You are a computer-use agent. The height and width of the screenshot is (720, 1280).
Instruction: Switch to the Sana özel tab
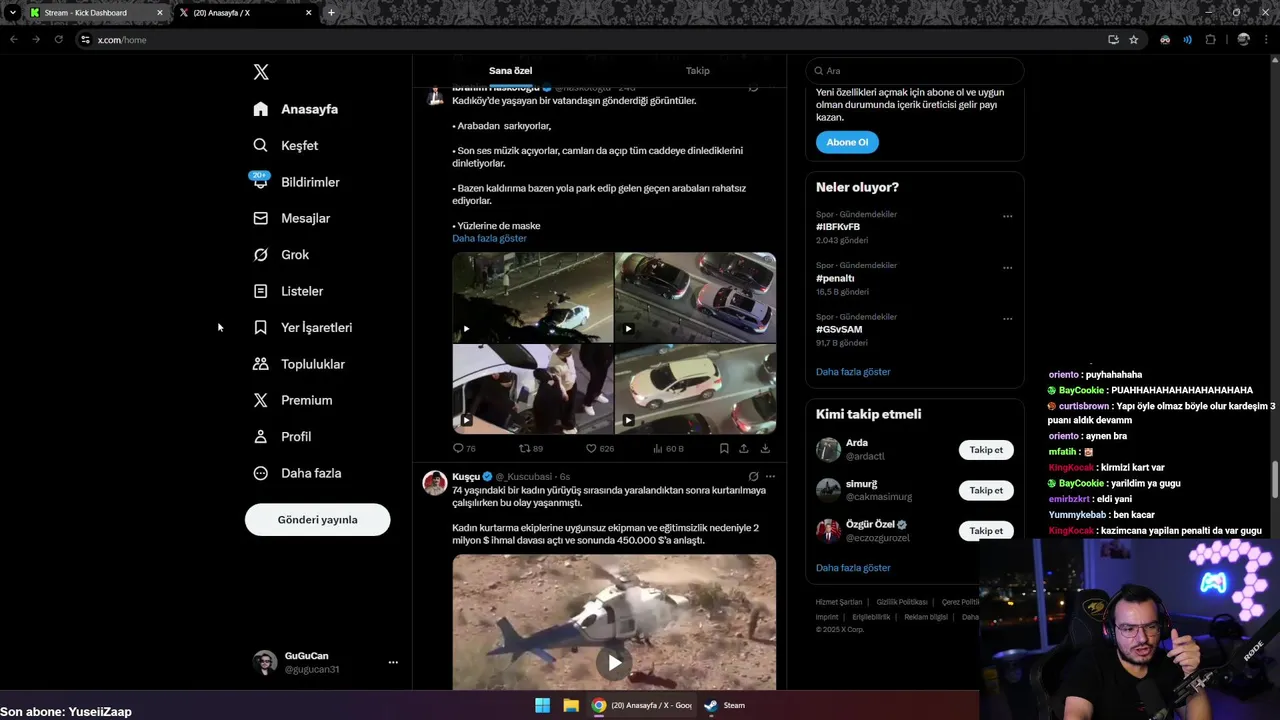[510, 71]
